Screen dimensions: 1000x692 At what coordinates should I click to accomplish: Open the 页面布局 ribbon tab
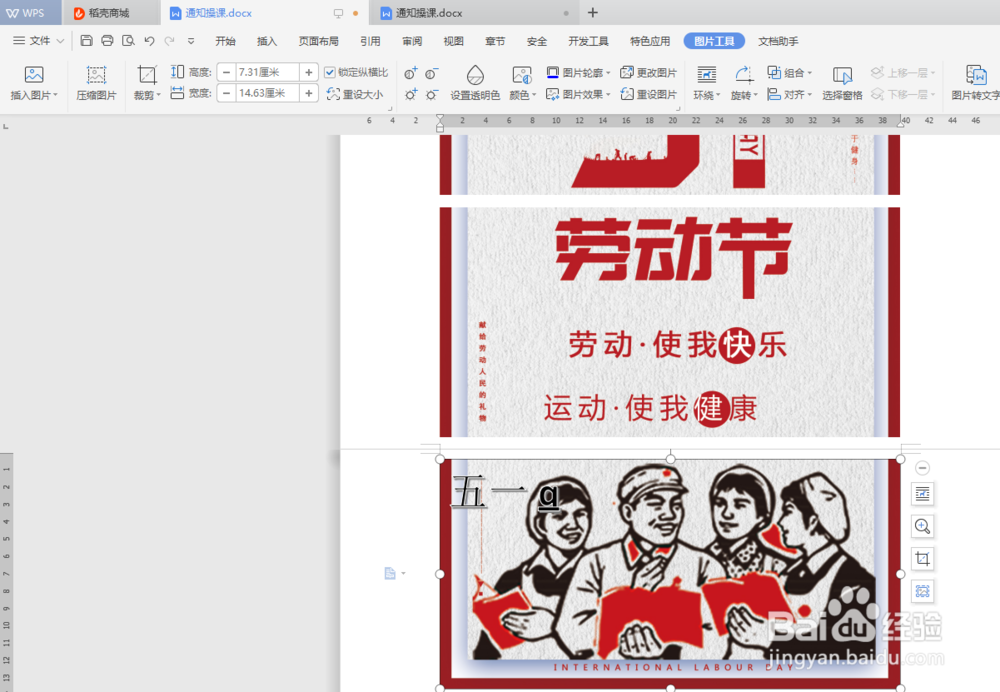point(319,41)
